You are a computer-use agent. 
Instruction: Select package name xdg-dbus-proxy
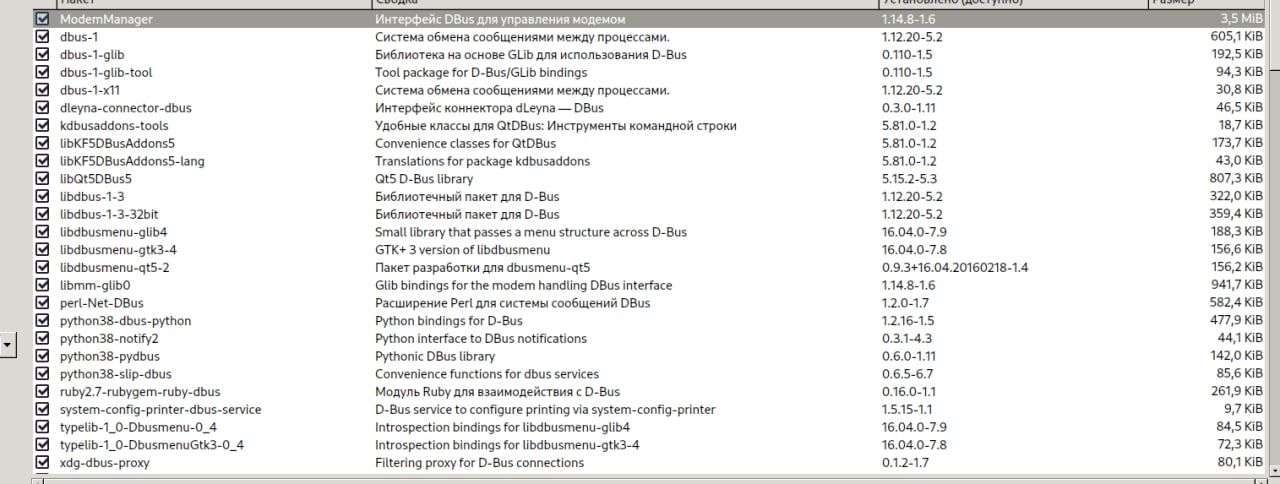point(105,463)
